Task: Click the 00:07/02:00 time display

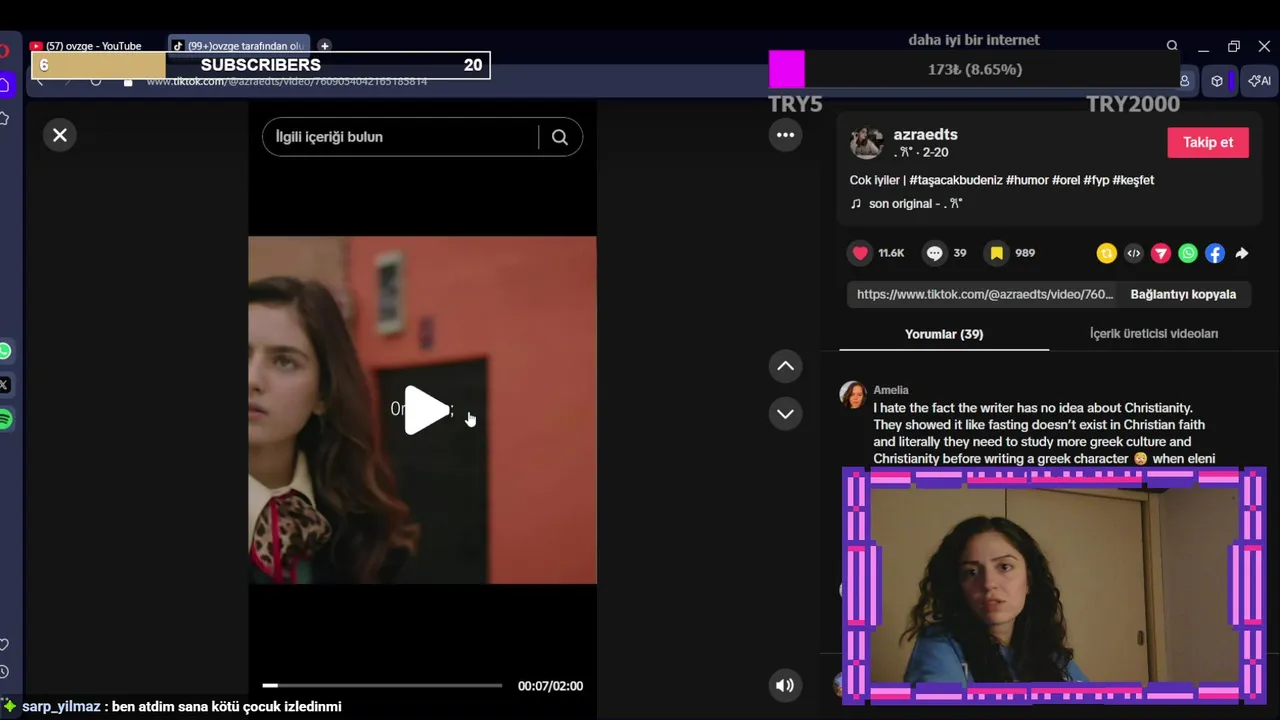Action: coord(550,686)
